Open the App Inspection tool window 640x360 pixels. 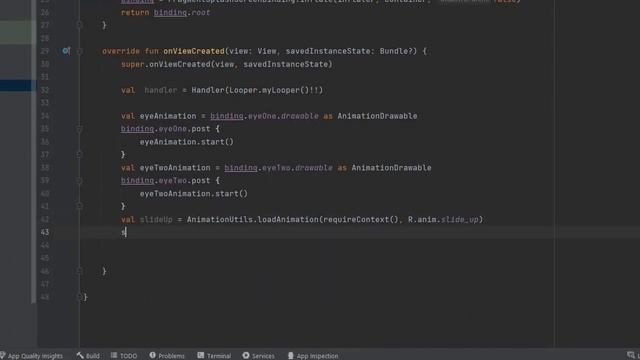pyautogui.click(x=313, y=356)
